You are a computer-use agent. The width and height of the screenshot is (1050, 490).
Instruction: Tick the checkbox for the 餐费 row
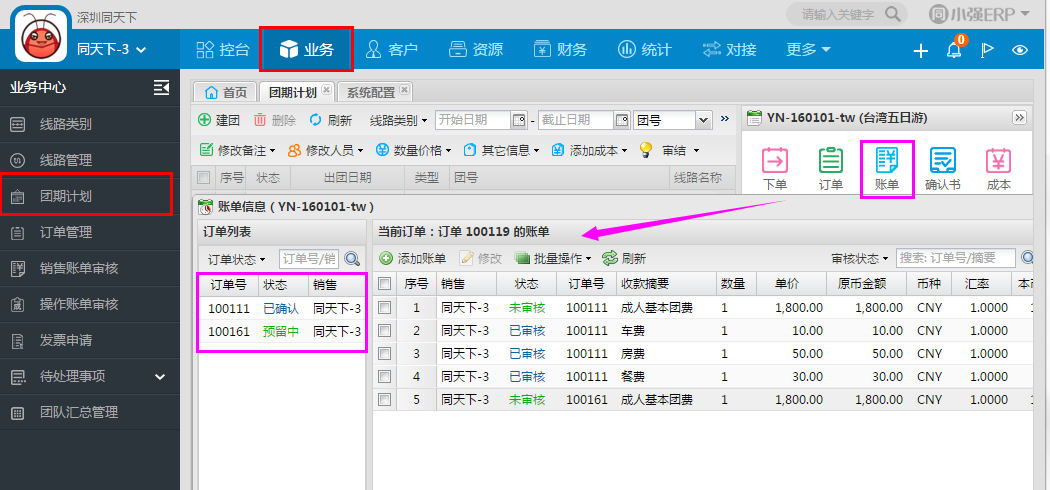pos(384,377)
